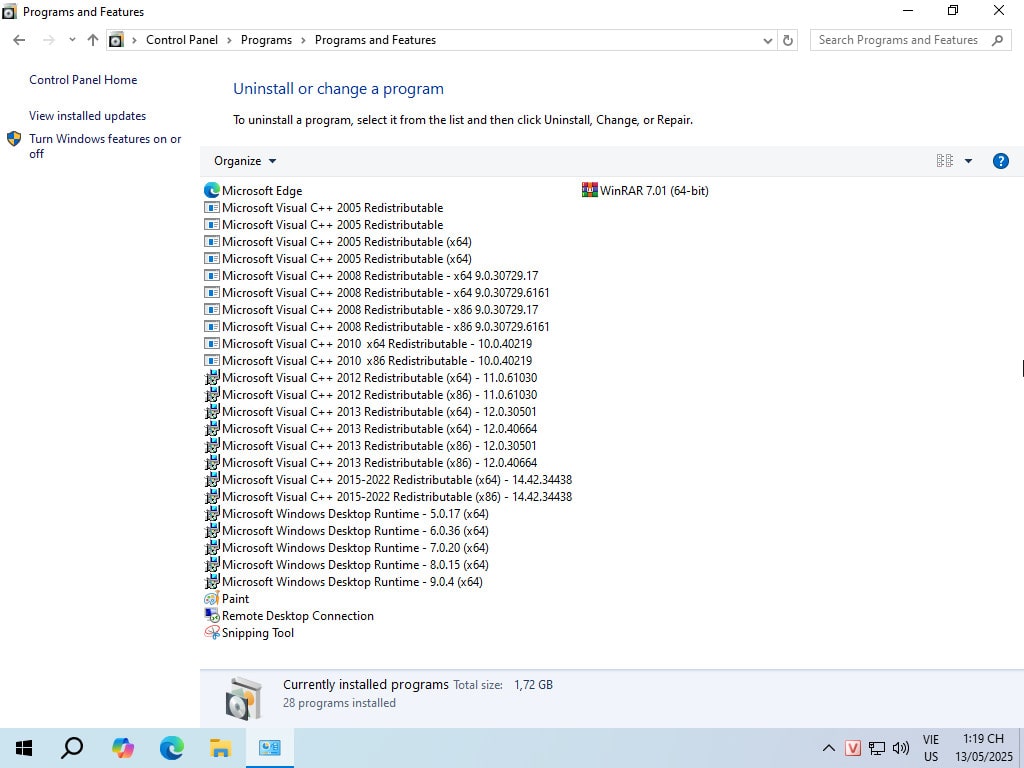Click the taskbar clock and date
This screenshot has width=1024, height=768.
click(x=984, y=748)
